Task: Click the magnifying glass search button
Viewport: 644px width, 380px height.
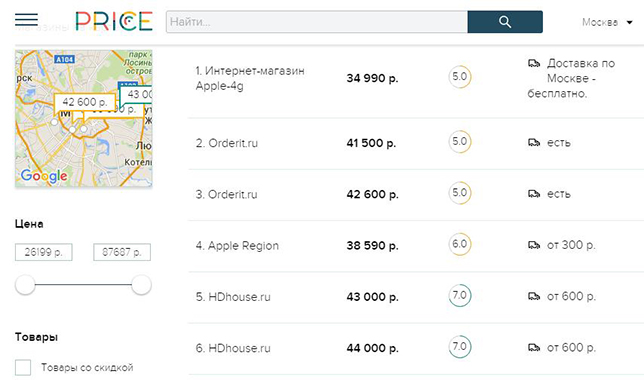Action: click(505, 22)
